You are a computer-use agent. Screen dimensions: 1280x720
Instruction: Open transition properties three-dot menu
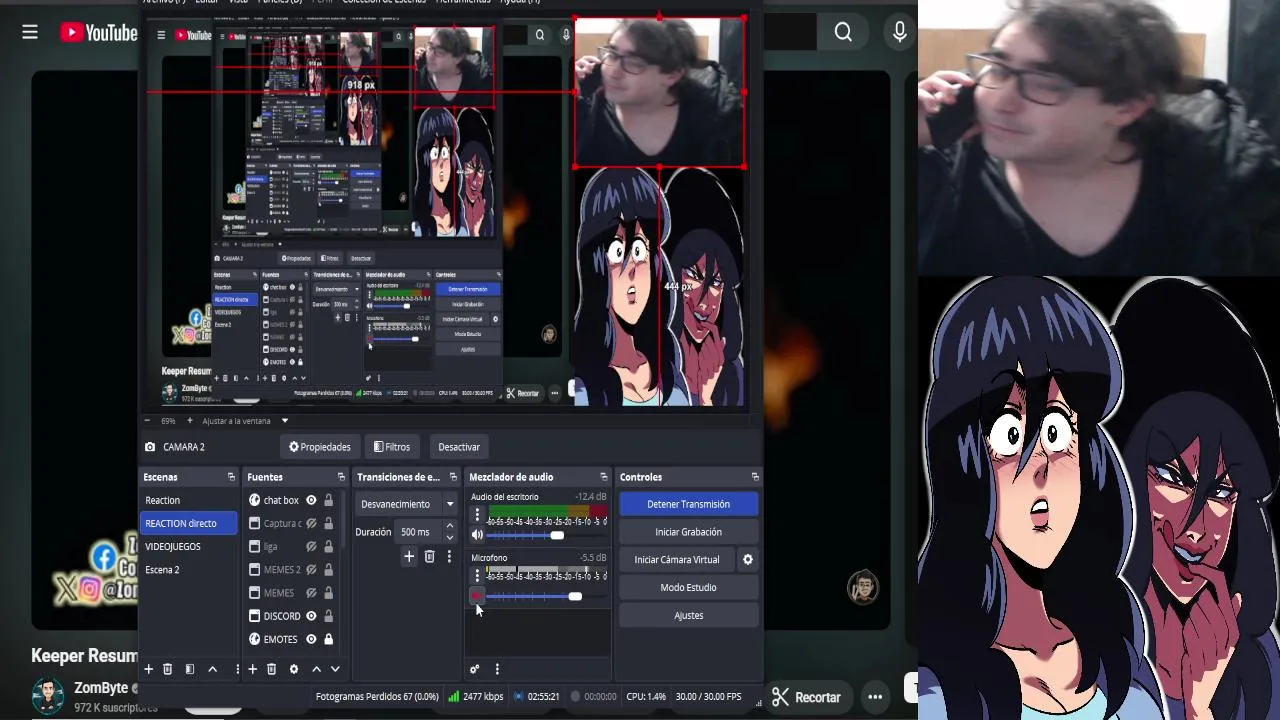[x=449, y=557]
